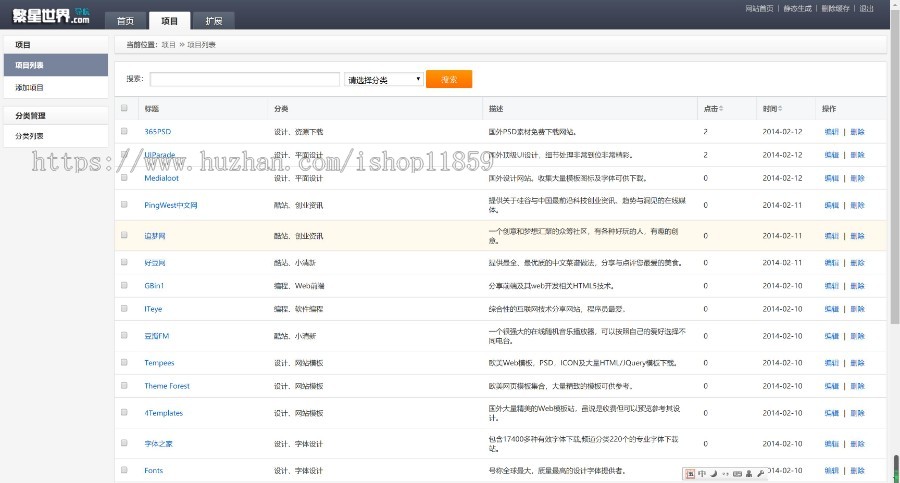Delete the ITeye row
900x483 pixels.
857,309
